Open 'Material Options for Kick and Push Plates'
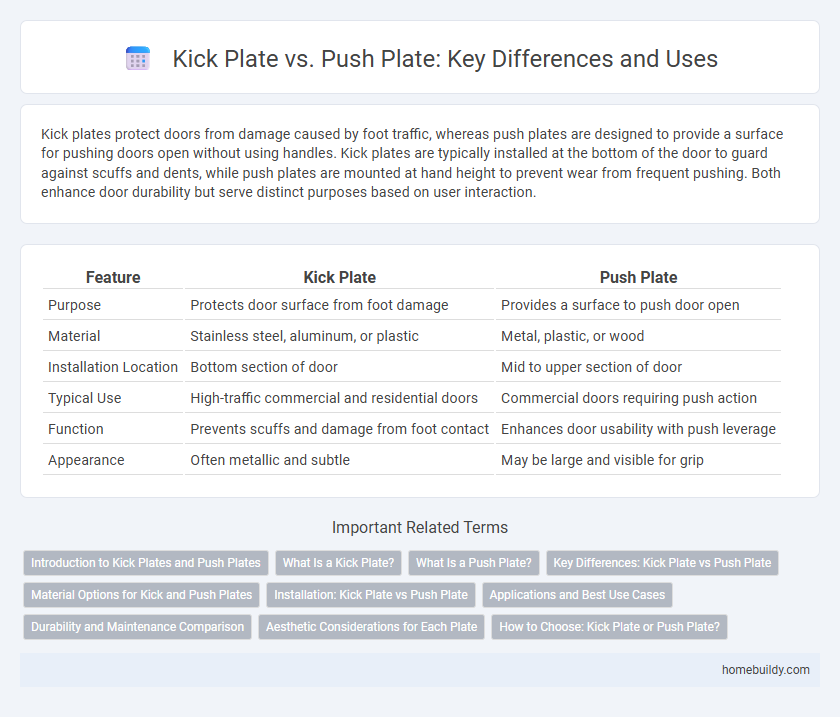This screenshot has height=717, width=840. pos(141,595)
